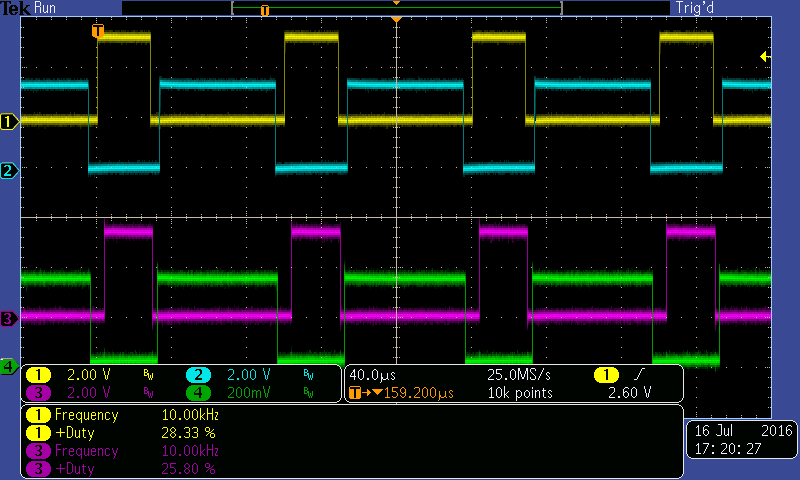Click channel 3 scale value 2.00 V
The height and width of the screenshot is (480, 800).
pyautogui.click(x=89, y=393)
